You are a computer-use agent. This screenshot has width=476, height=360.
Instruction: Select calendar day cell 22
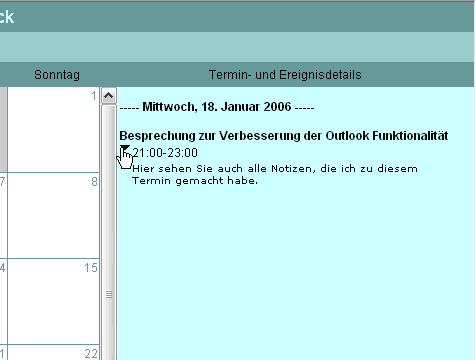(54, 352)
